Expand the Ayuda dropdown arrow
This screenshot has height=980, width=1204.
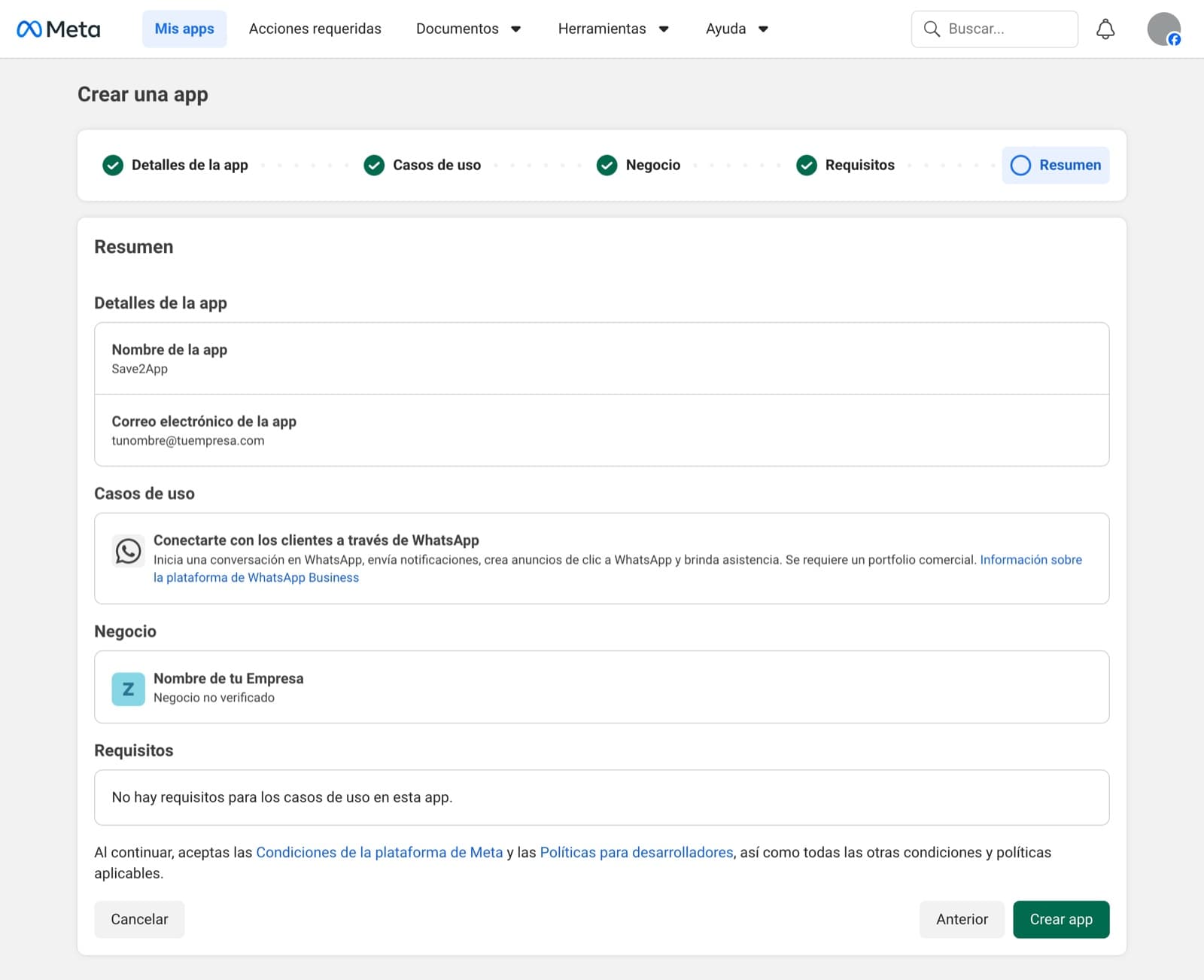(763, 29)
